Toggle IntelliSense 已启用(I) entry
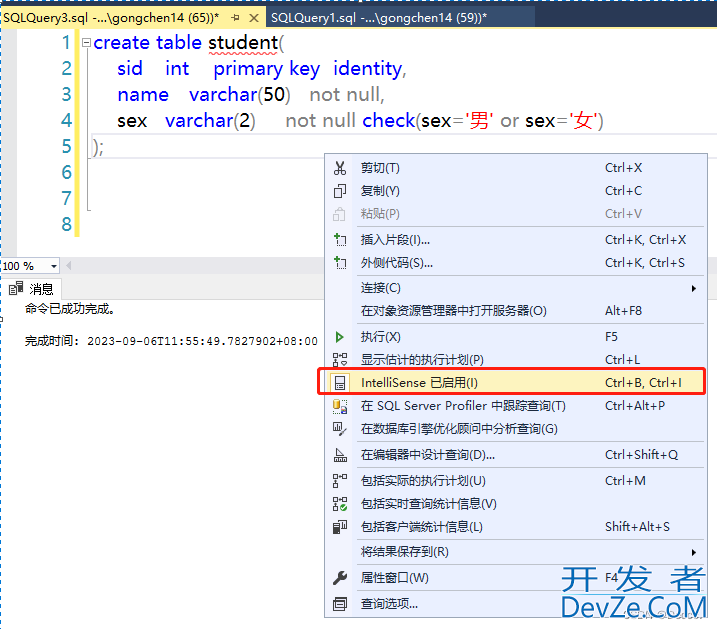 [x=516, y=383]
